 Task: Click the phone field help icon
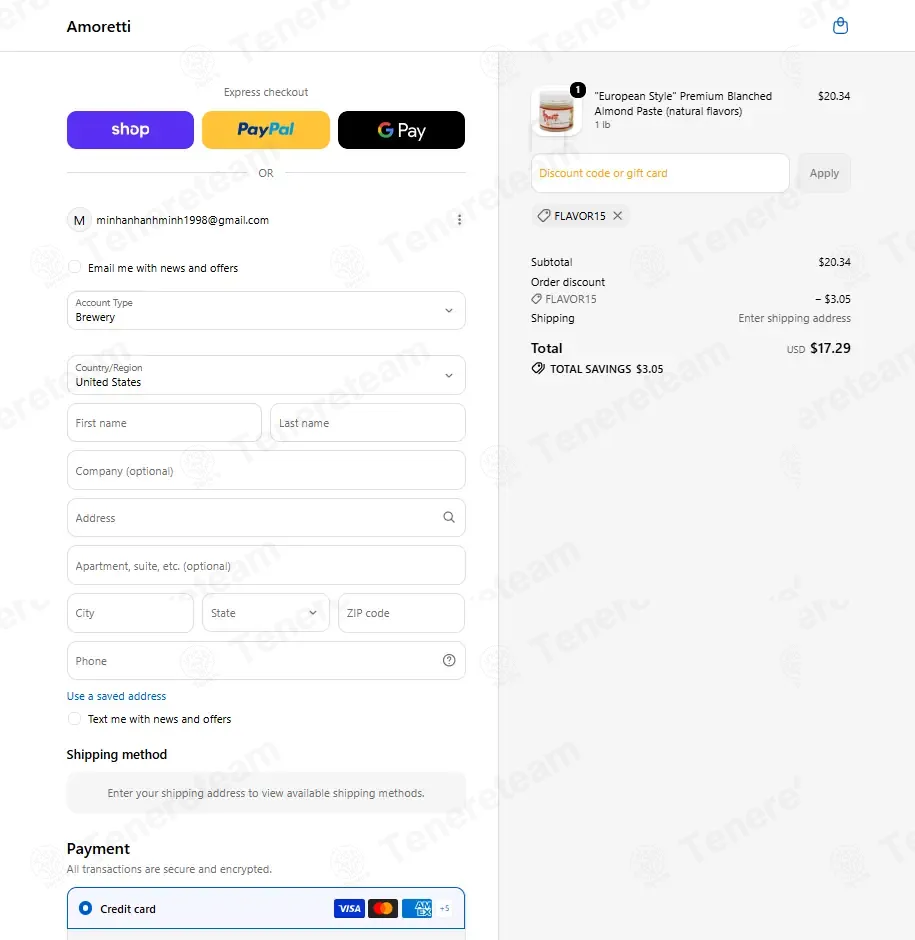(x=449, y=660)
